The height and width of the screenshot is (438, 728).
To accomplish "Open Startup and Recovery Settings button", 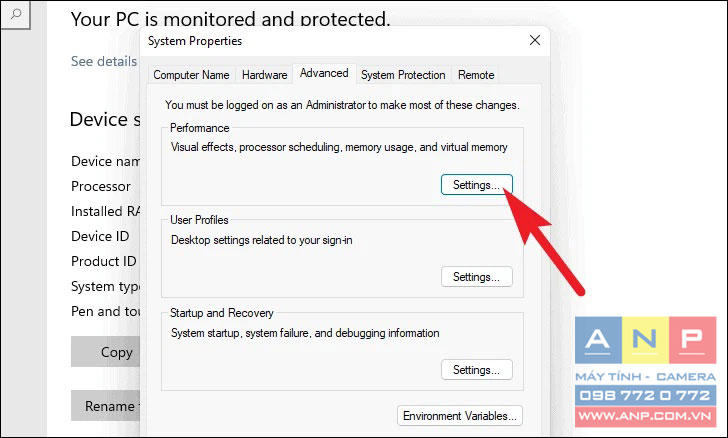I will [x=476, y=370].
